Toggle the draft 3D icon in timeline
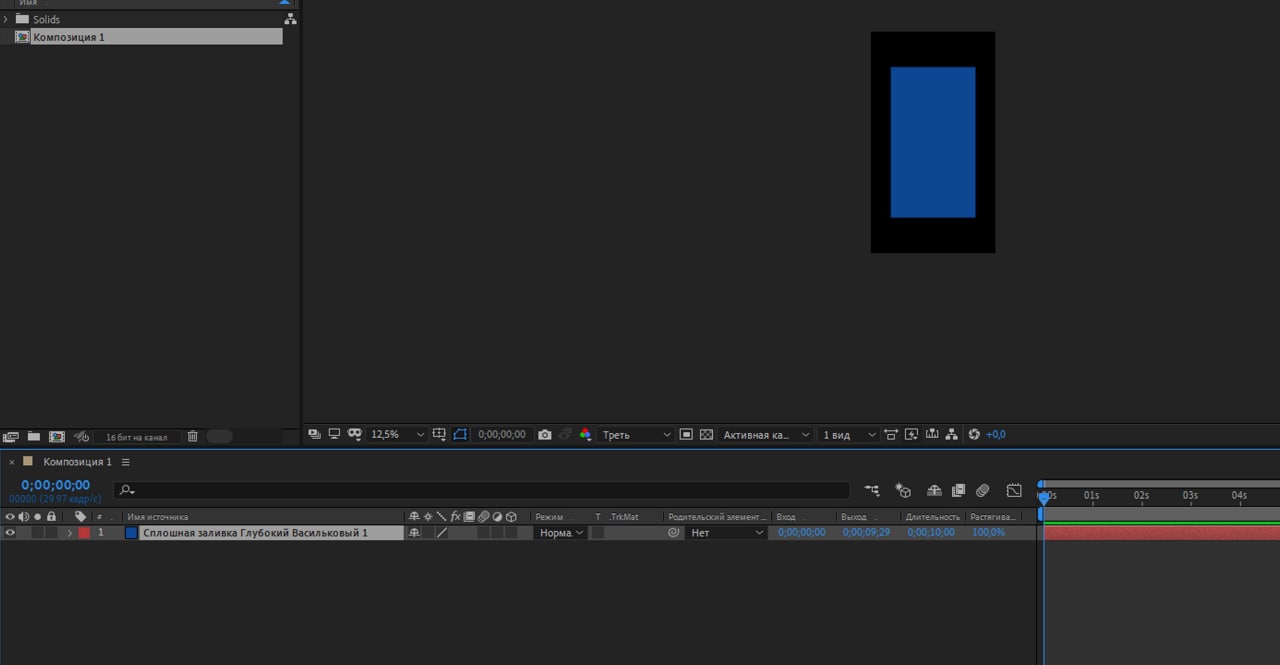The width and height of the screenshot is (1280, 665). [903, 490]
